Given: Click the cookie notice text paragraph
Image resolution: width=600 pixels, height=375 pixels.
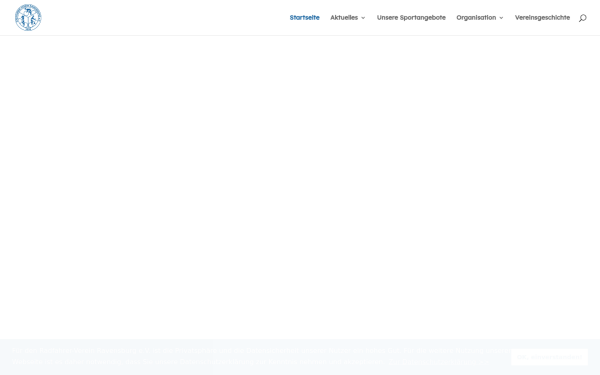Looking at the screenshot, I should pyautogui.click(x=261, y=356).
